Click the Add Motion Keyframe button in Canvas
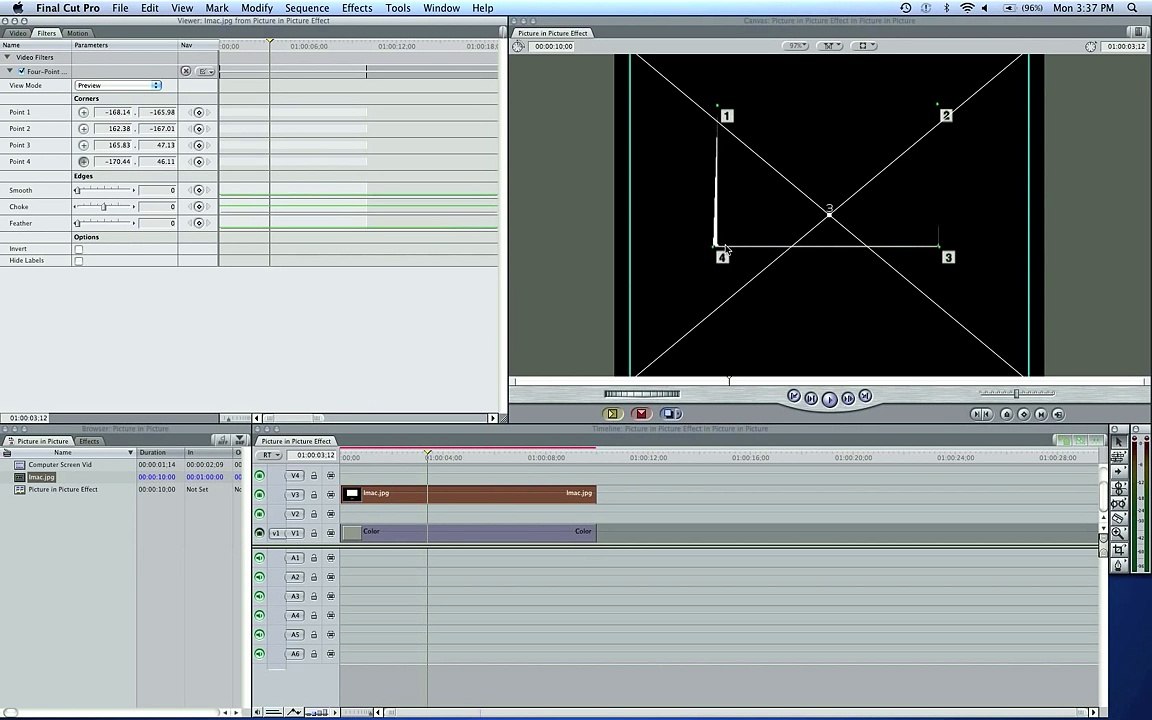The image size is (1152, 720). pos(1023,414)
